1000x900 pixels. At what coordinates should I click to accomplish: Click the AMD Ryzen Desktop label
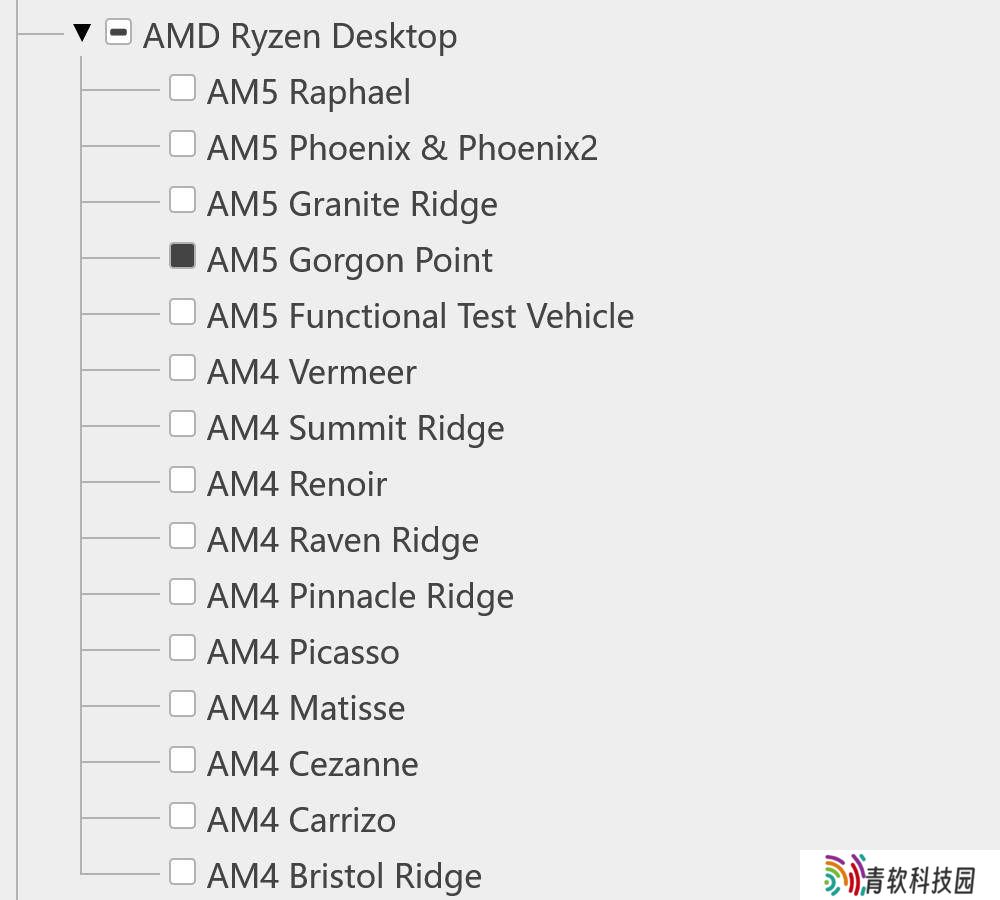point(300,37)
